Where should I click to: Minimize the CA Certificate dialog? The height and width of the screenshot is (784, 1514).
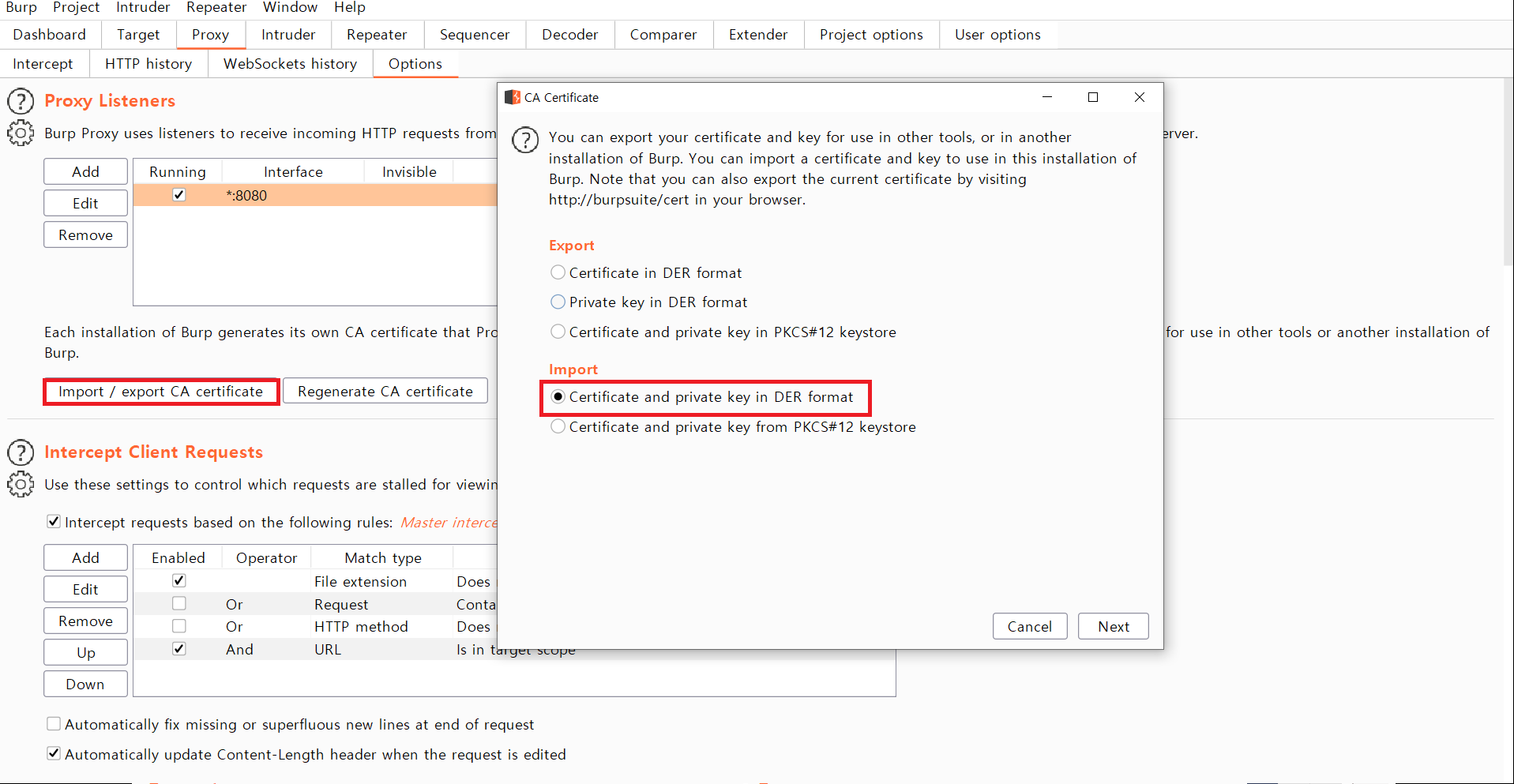point(1047,97)
